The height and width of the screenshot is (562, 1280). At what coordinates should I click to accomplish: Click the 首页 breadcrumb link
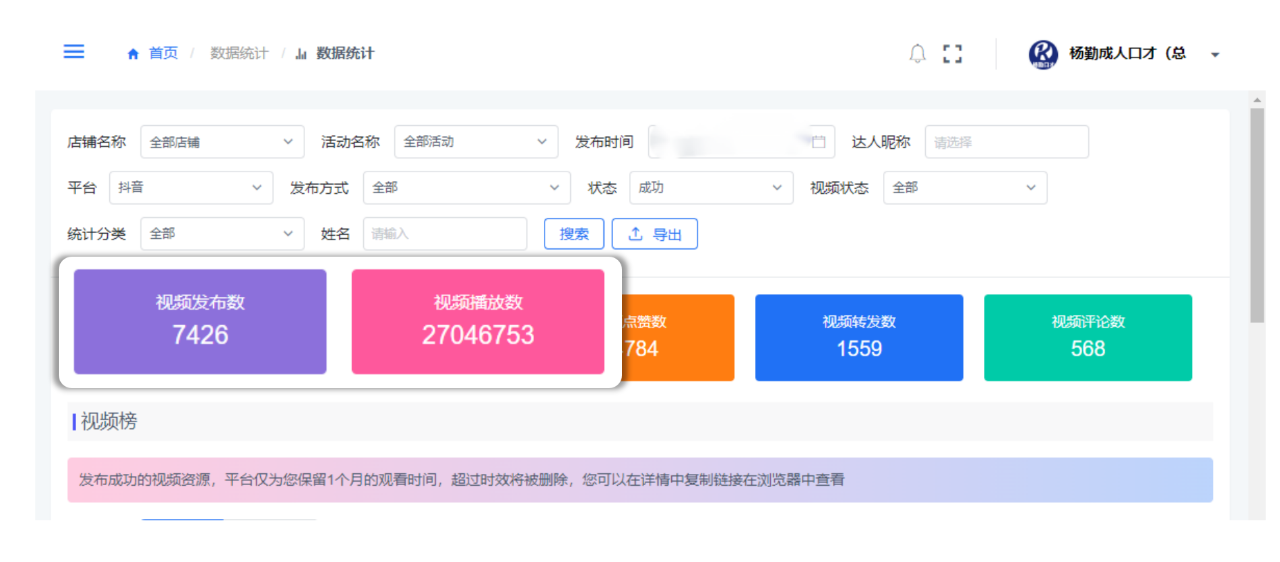(163, 53)
